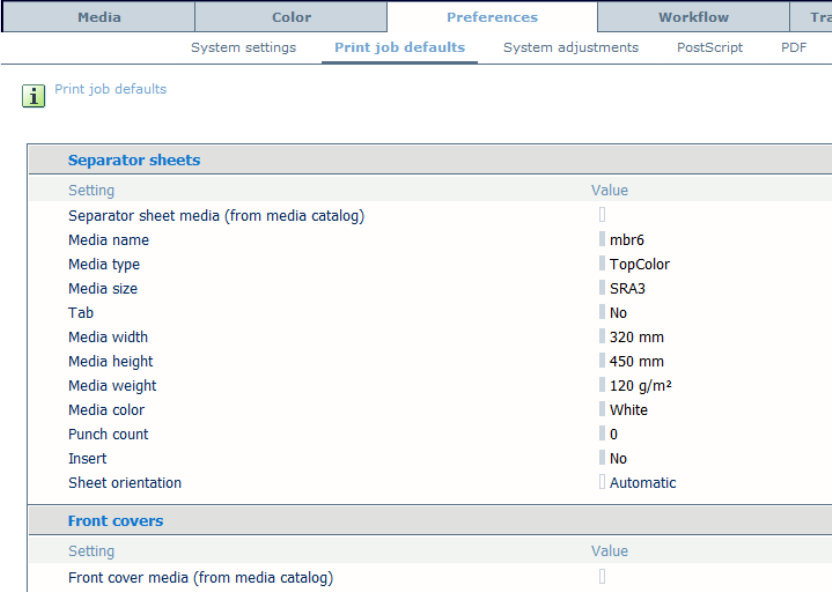
Task: Open the System settings sub-tab
Action: [x=243, y=47]
